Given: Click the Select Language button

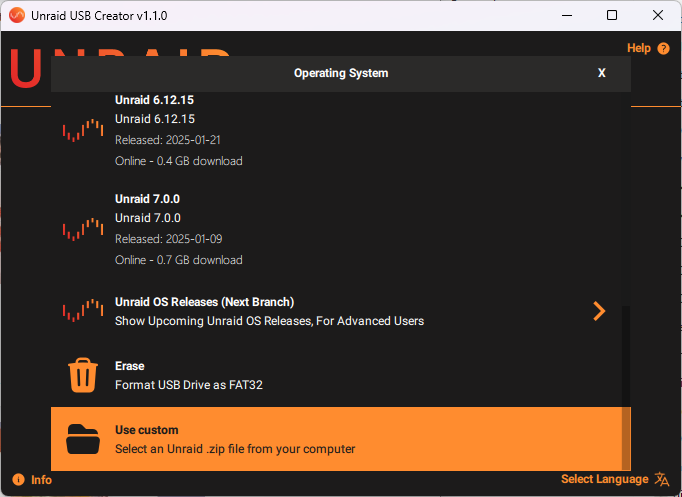Looking at the screenshot, I should pyautogui.click(x=605, y=479).
